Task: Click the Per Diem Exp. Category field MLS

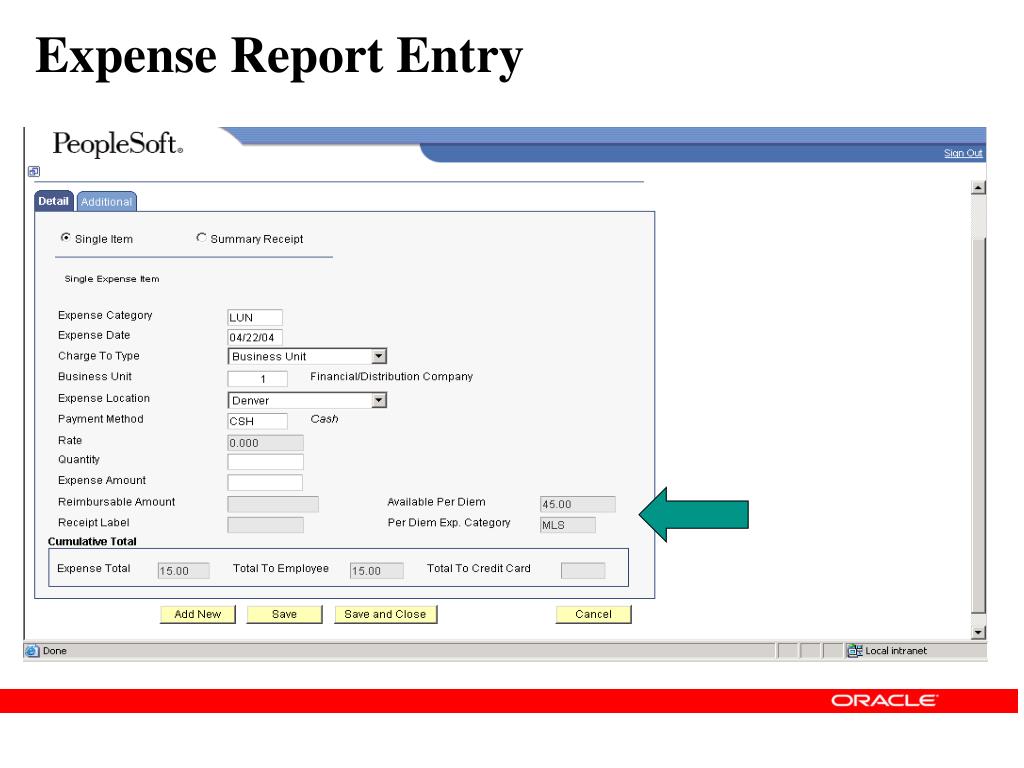Action: click(x=568, y=525)
